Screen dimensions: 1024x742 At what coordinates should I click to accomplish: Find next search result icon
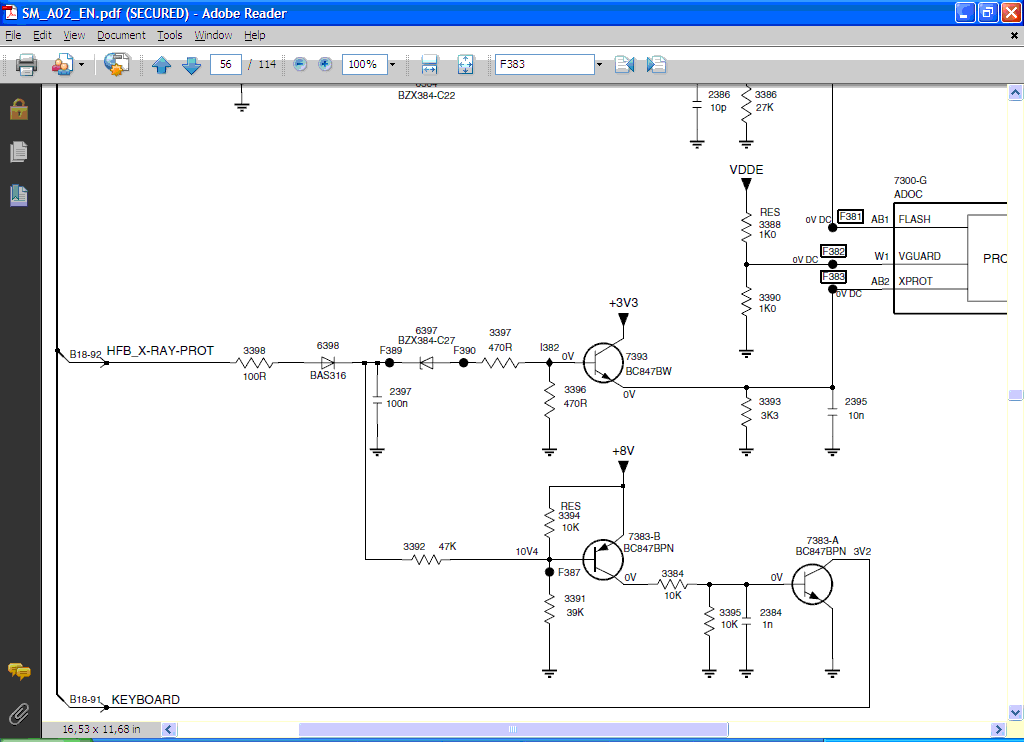pos(657,65)
